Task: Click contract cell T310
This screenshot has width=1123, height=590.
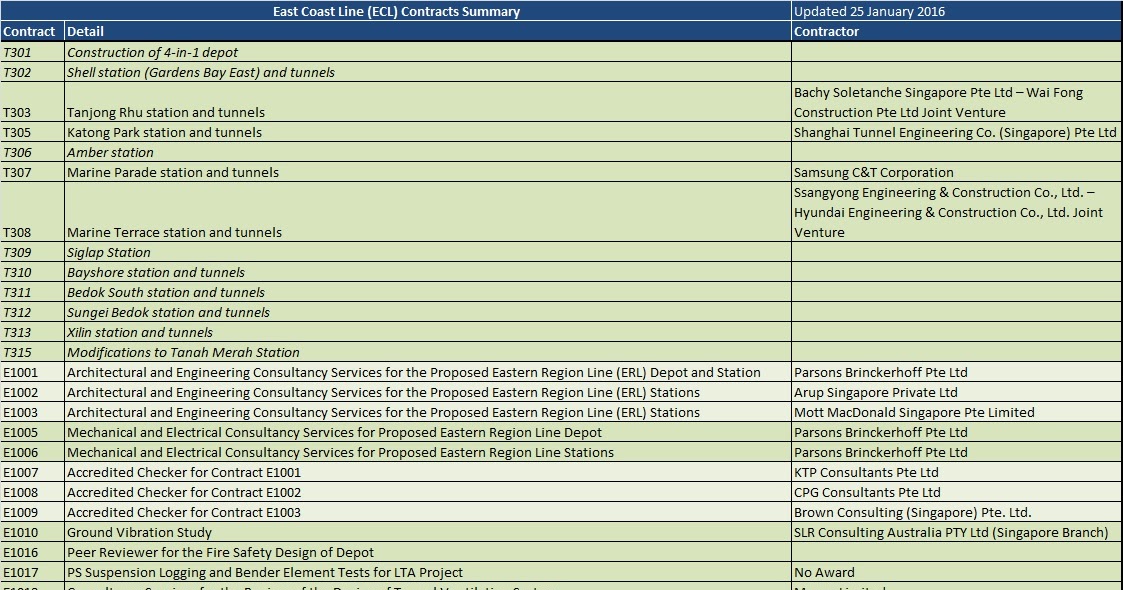Action: pos(32,273)
